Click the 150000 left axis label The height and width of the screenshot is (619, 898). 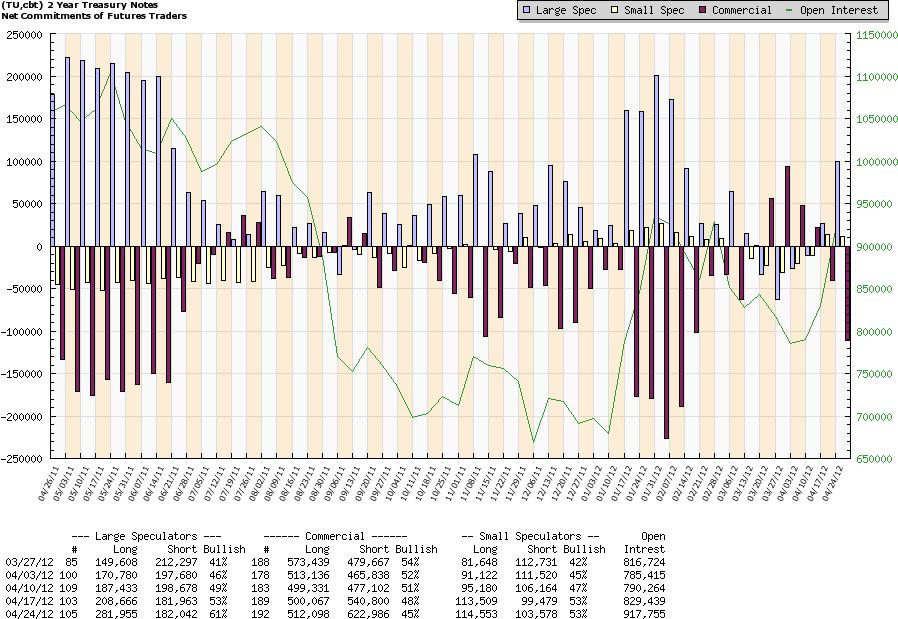[x=25, y=120]
